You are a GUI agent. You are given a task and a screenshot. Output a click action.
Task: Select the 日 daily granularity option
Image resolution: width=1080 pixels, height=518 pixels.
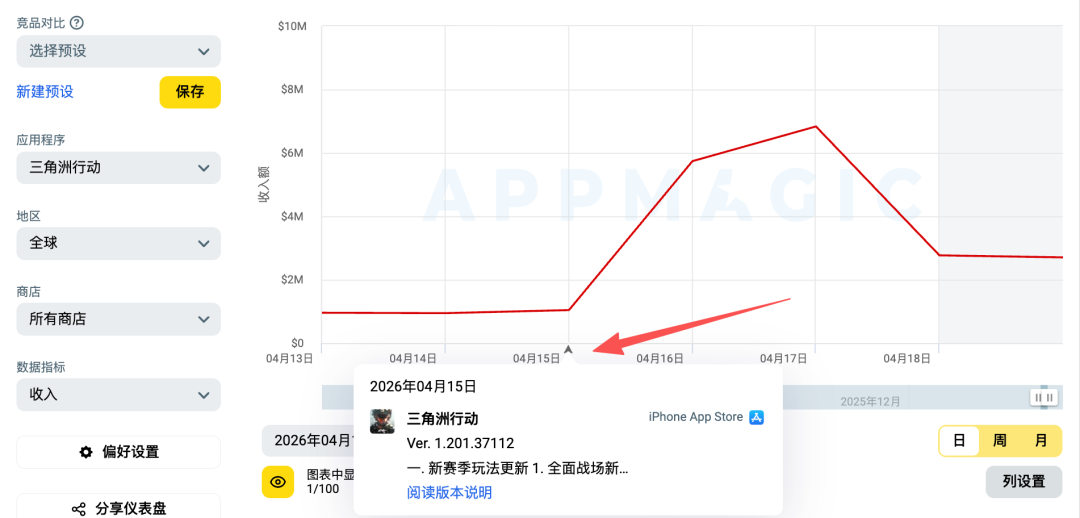tap(959, 441)
